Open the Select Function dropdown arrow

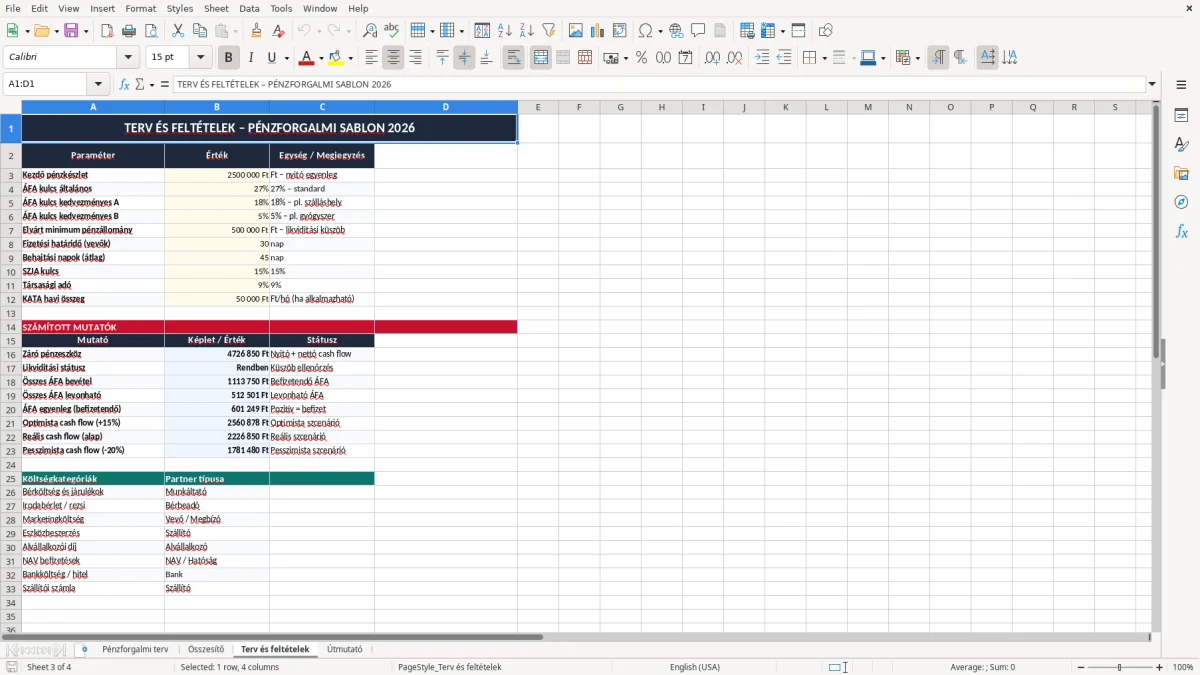(152, 84)
